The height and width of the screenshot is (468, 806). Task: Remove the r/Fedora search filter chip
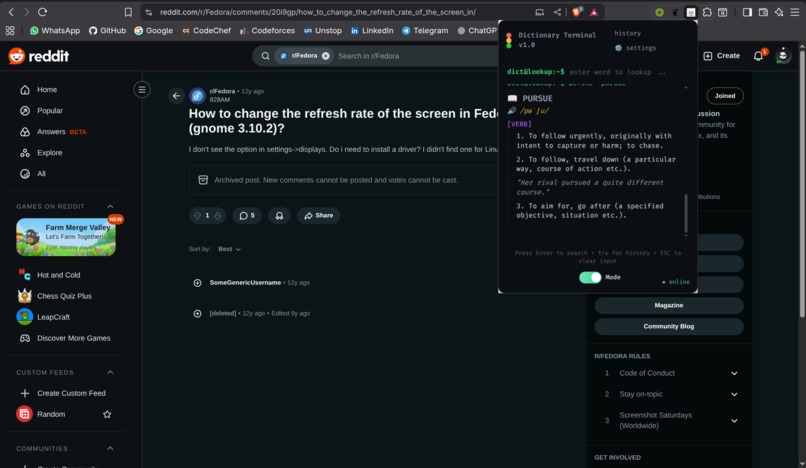click(x=325, y=56)
